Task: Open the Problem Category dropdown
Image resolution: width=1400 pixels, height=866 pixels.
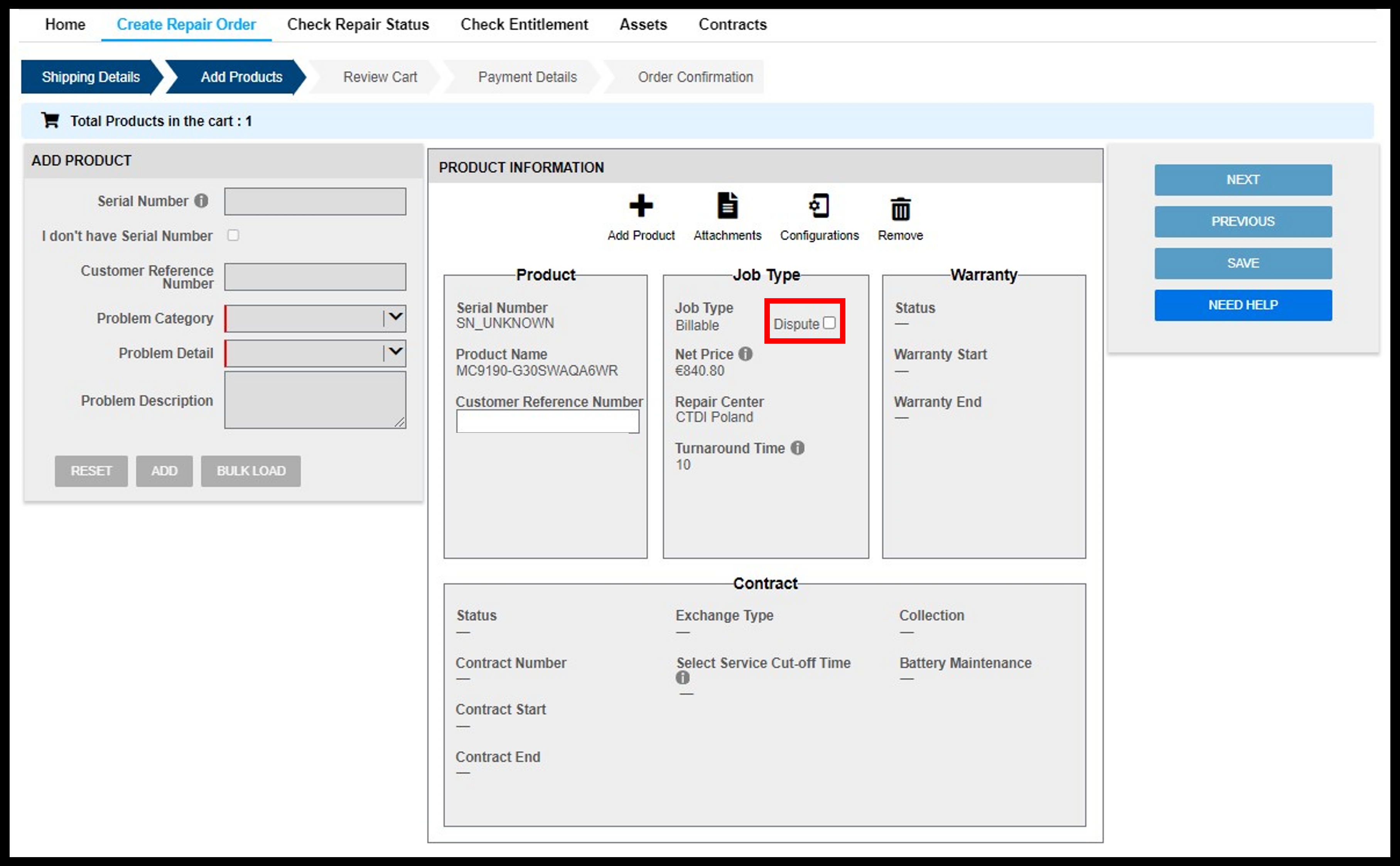Action: (x=315, y=319)
